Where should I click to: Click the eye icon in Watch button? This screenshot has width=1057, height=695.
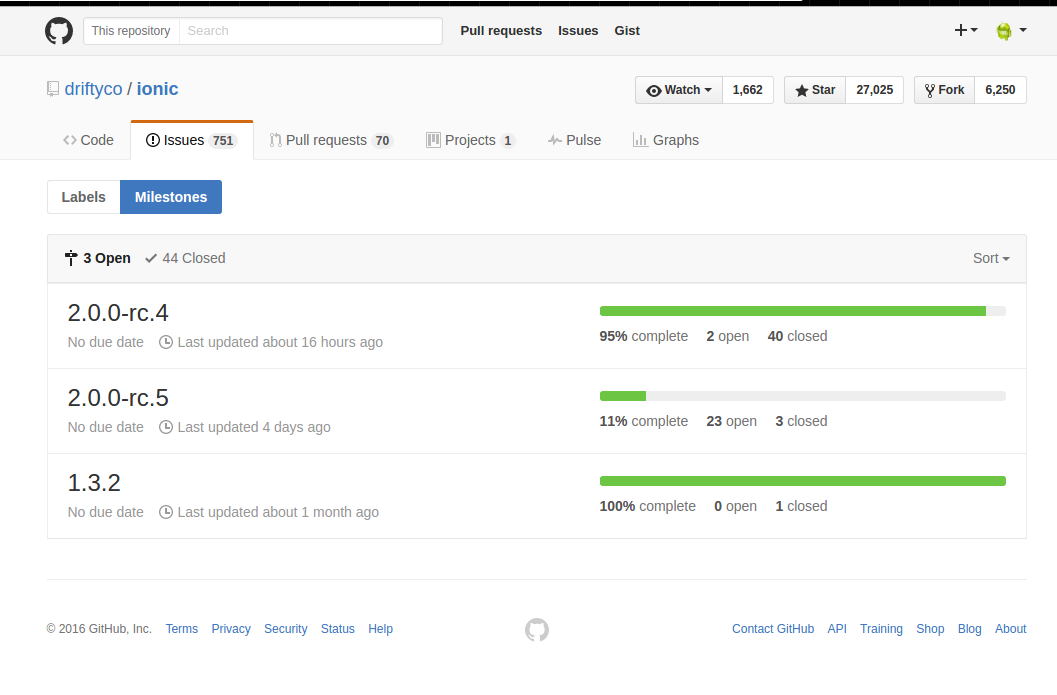(x=653, y=90)
